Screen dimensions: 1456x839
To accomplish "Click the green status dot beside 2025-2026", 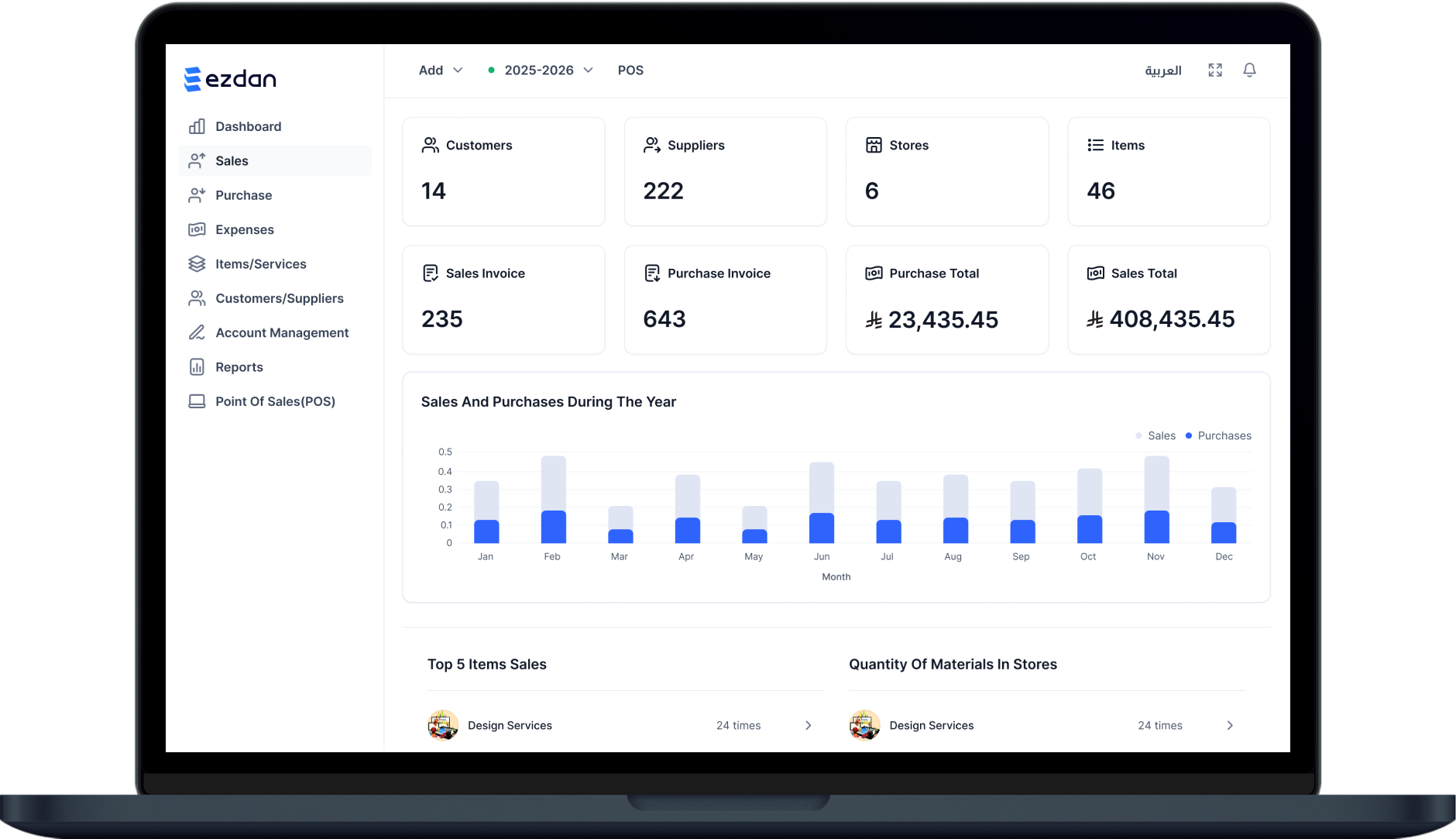I will click(490, 70).
